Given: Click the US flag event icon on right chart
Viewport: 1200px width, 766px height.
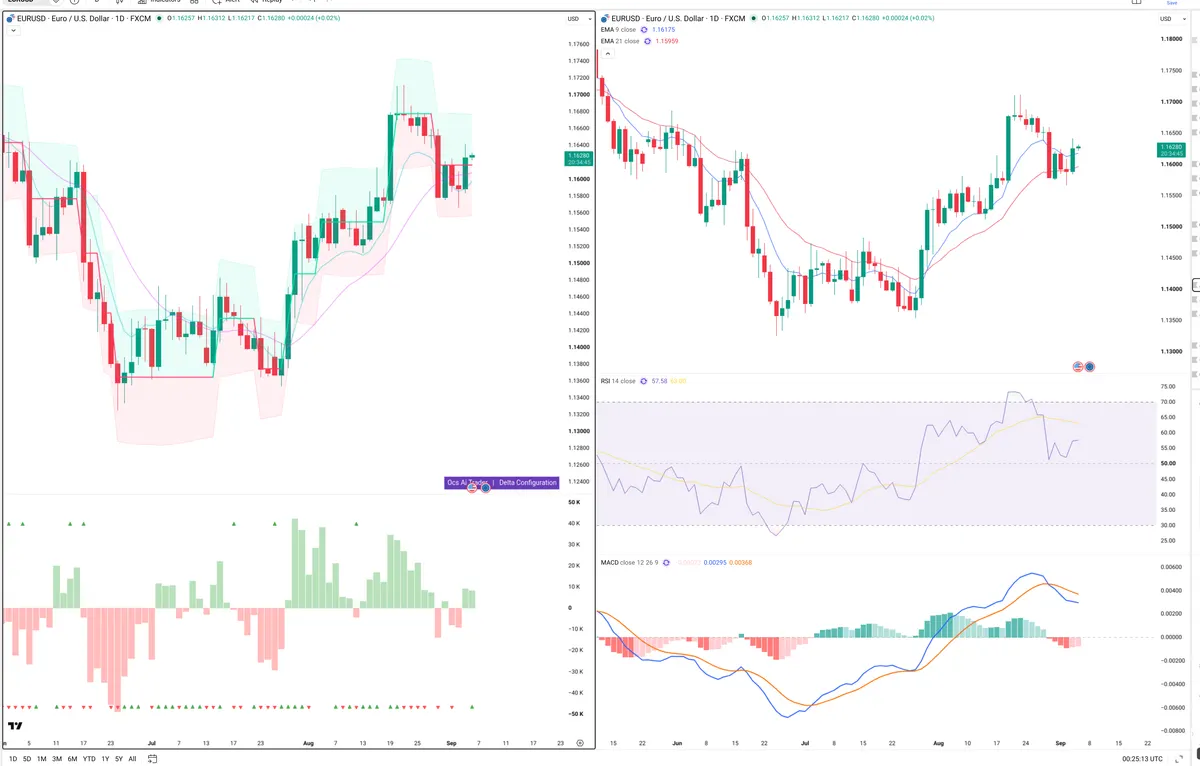Looking at the screenshot, I should coord(1078,367).
